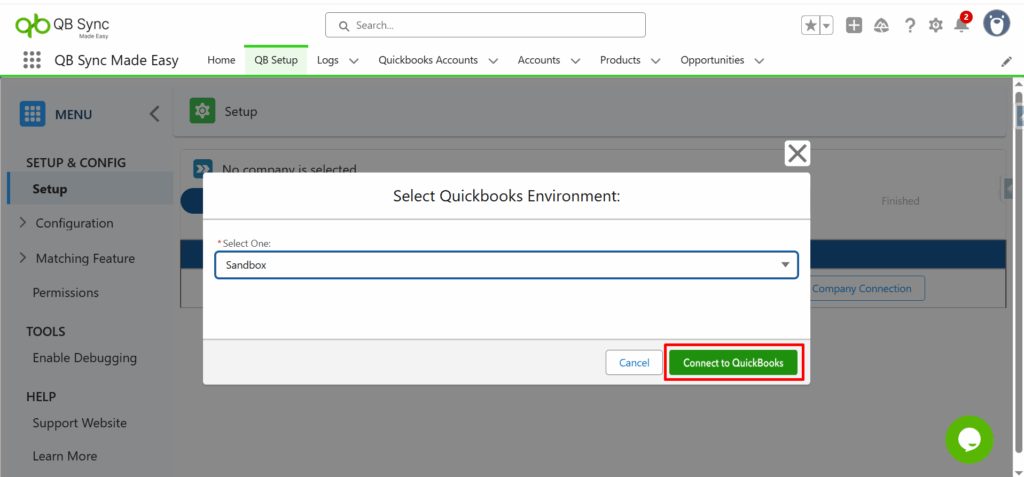Cancel the environment selection dialog
Image resolution: width=1024 pixels, height=477 pixels.
tap(634, 362)
